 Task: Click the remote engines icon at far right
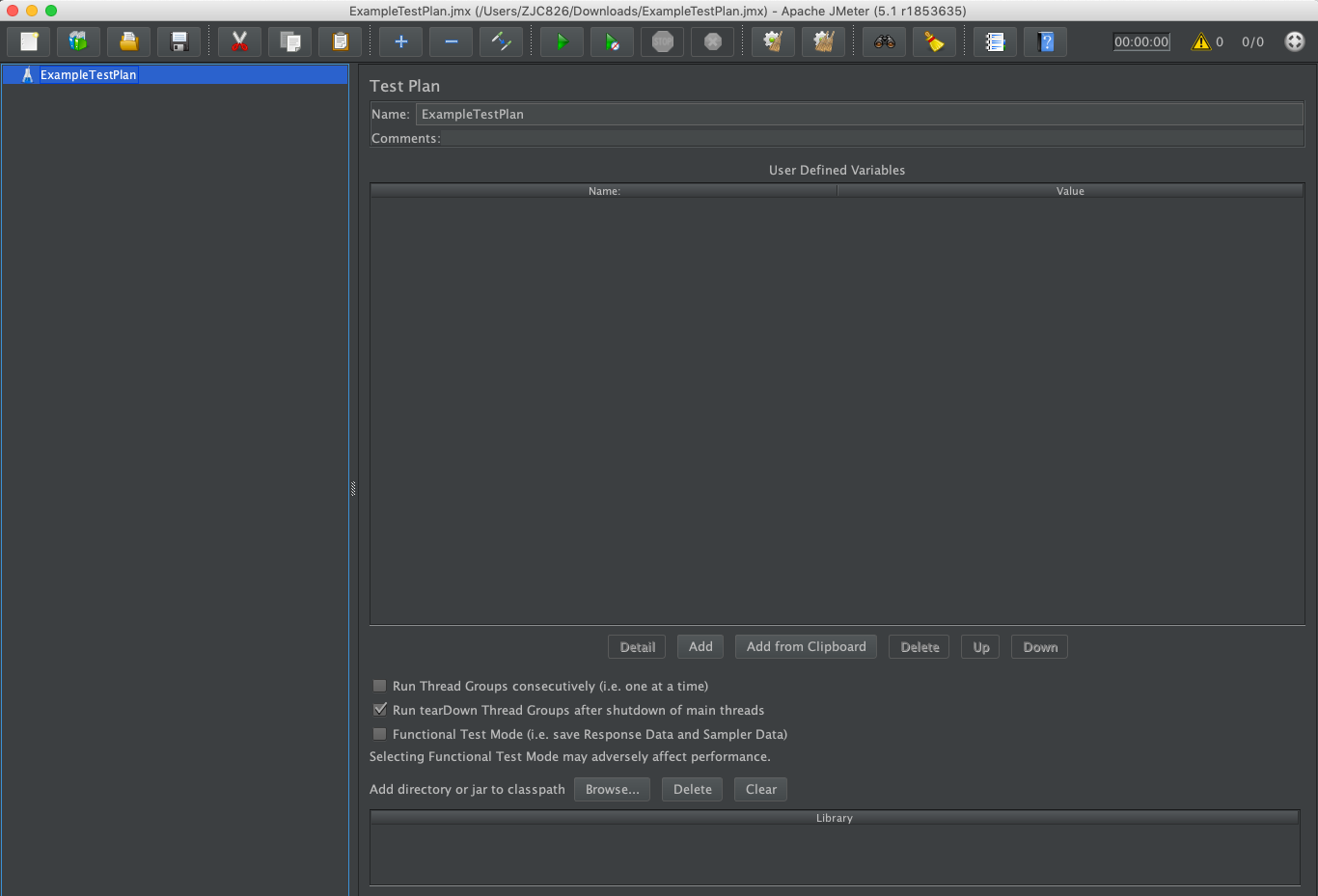tap(1295, 41)
